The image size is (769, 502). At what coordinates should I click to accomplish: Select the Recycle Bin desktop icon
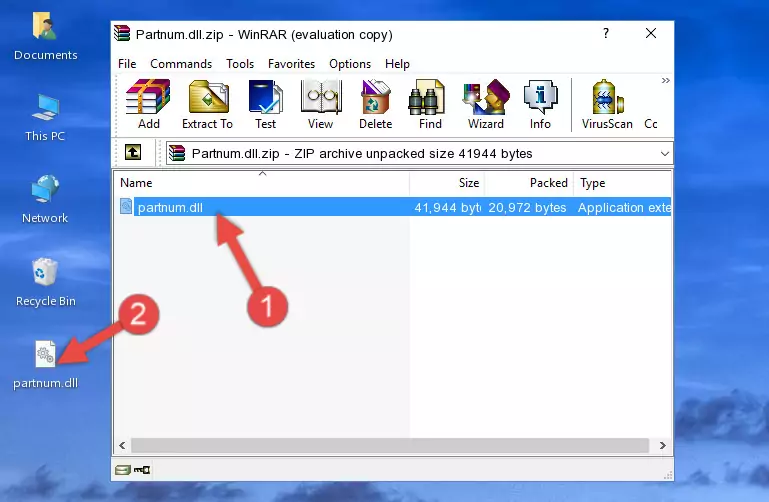(46, 283)
